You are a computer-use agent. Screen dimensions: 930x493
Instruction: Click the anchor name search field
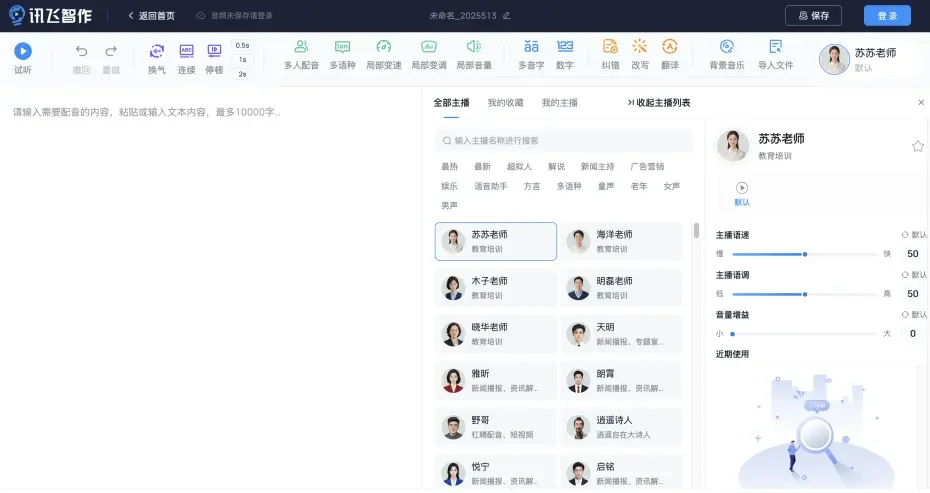[x=563, y=141]
